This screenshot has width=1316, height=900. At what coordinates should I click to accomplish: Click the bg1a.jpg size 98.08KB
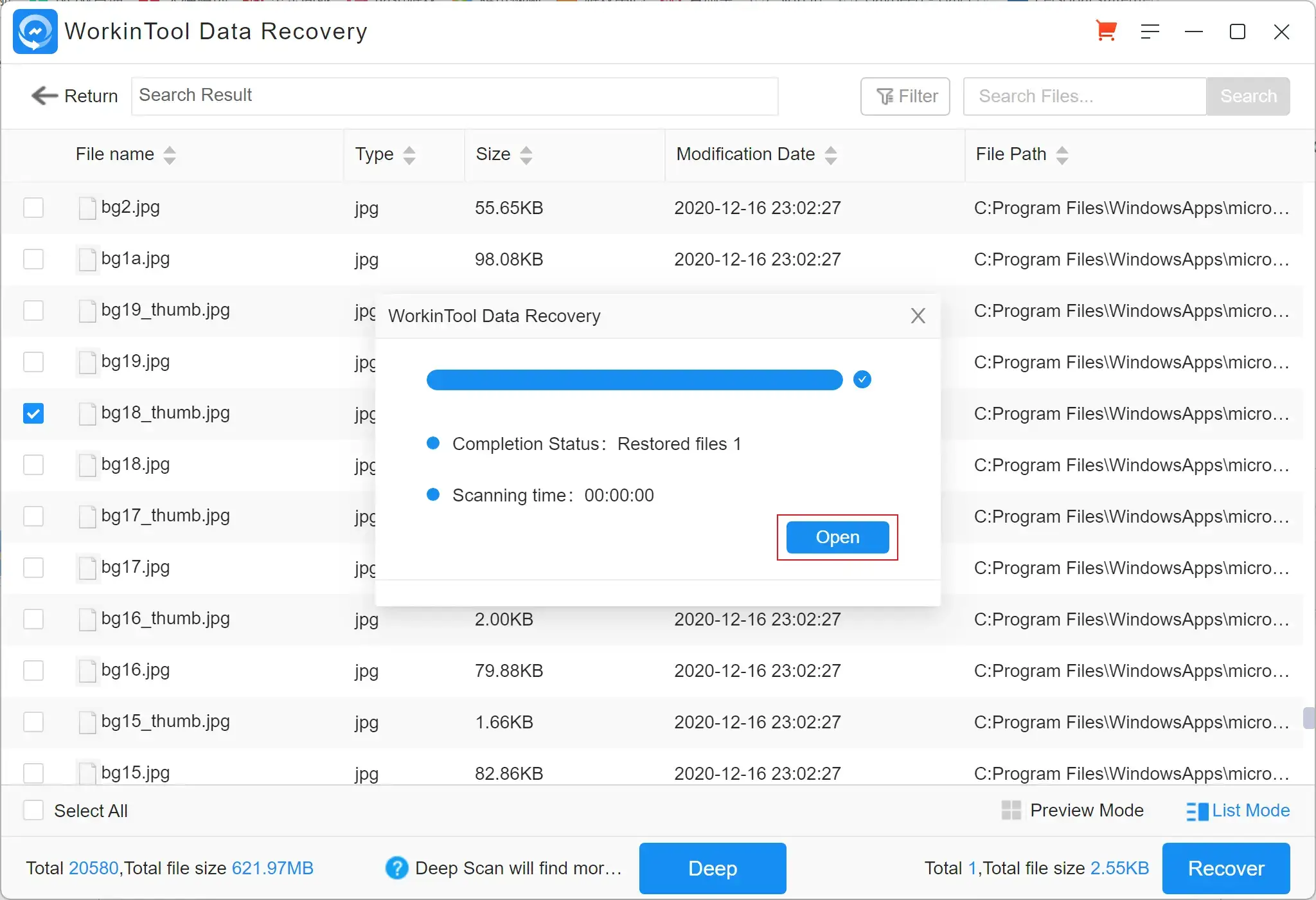(509, 259)
